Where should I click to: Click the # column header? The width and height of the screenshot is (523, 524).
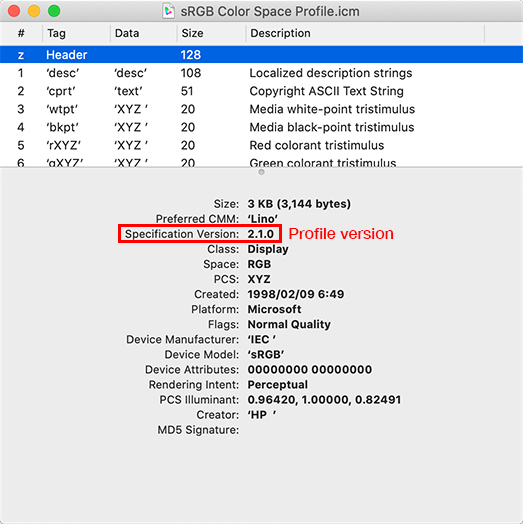pyautogui.click(x=21, y=33)
